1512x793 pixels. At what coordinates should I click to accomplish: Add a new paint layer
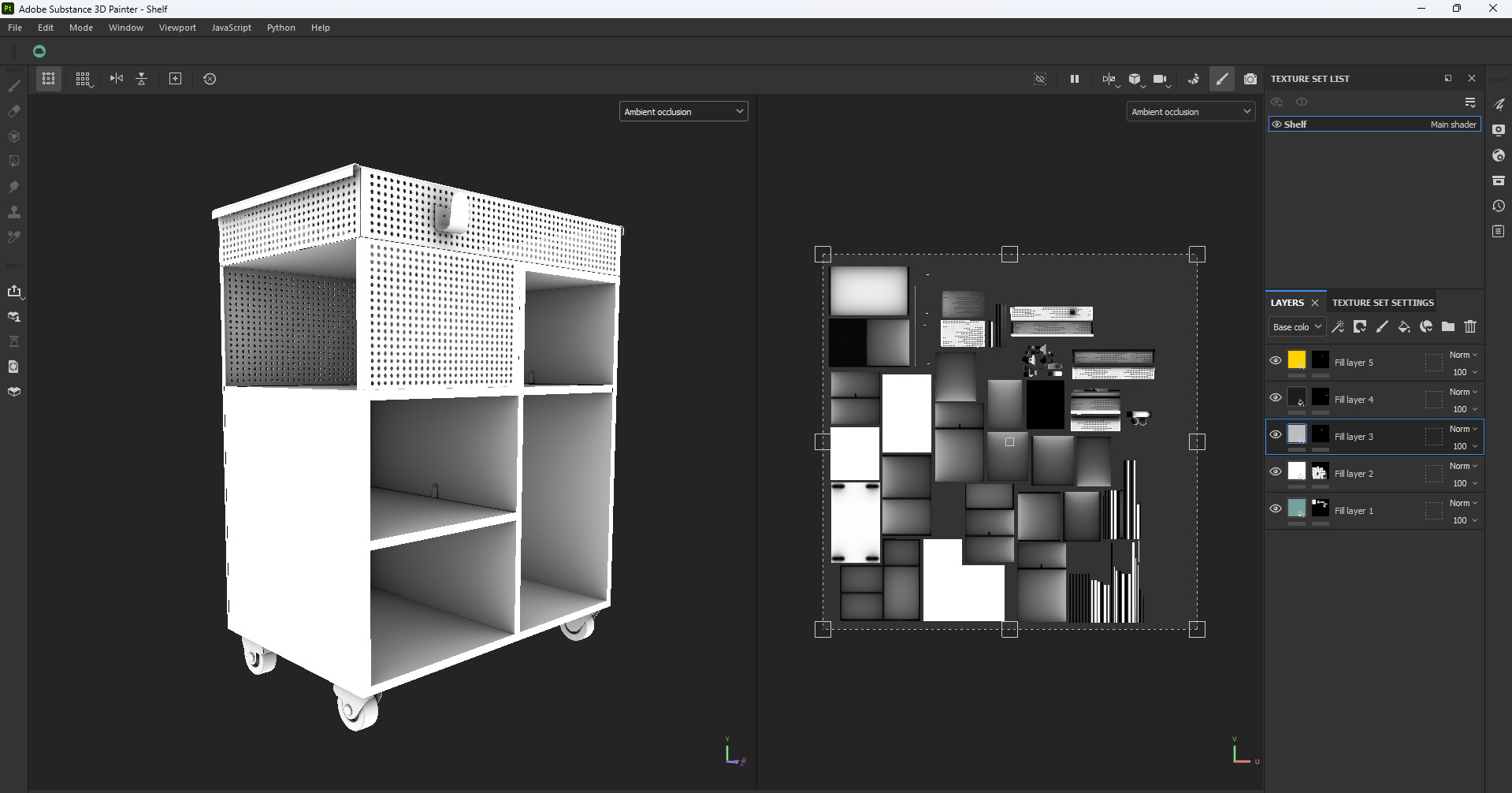click(1382, 327)
